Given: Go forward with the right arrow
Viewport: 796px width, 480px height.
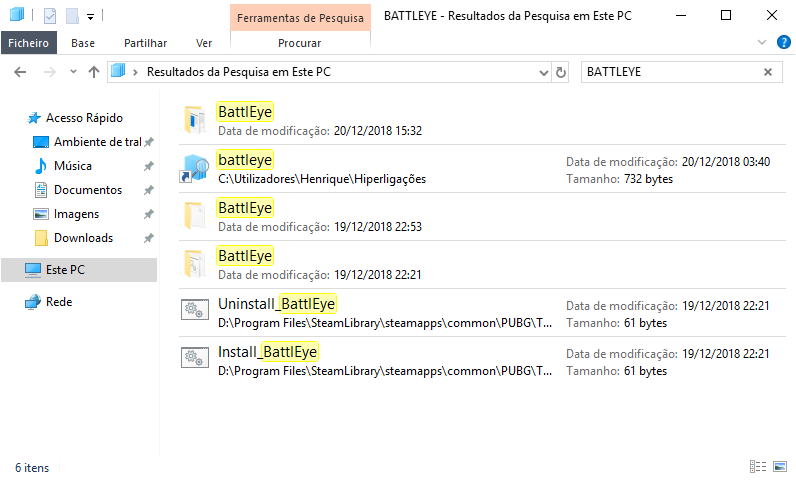Looking at the screenshot, I should 49,72.
